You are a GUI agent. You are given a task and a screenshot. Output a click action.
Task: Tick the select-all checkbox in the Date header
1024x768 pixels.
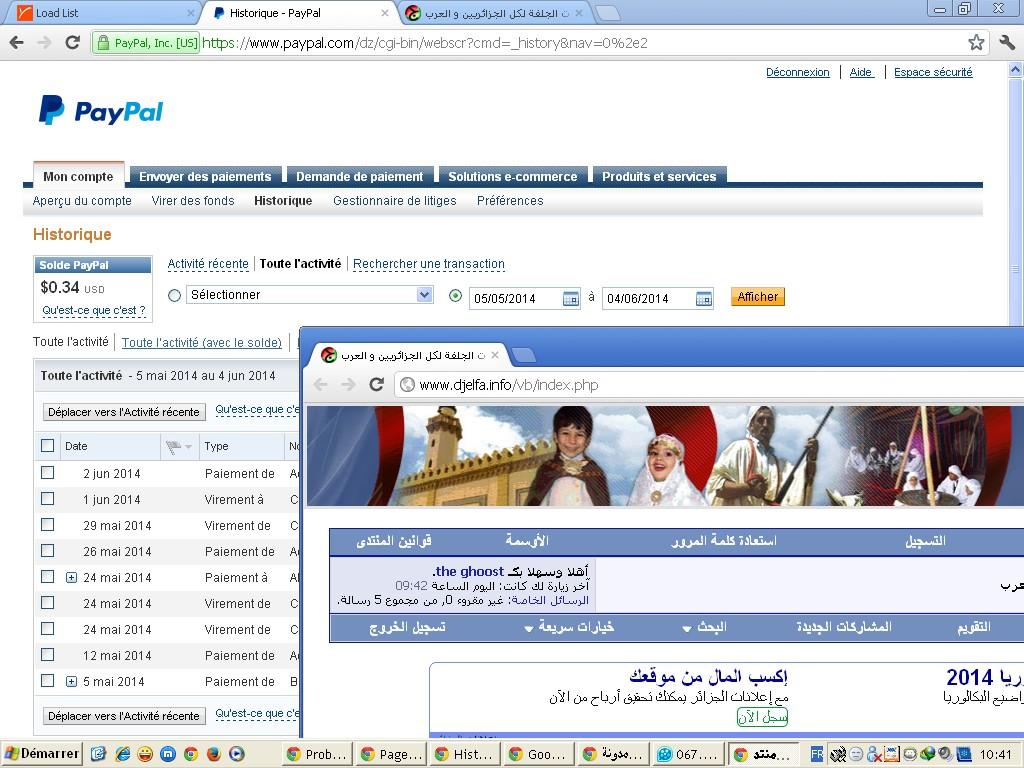pyautogui.click(x=48, y=446)
